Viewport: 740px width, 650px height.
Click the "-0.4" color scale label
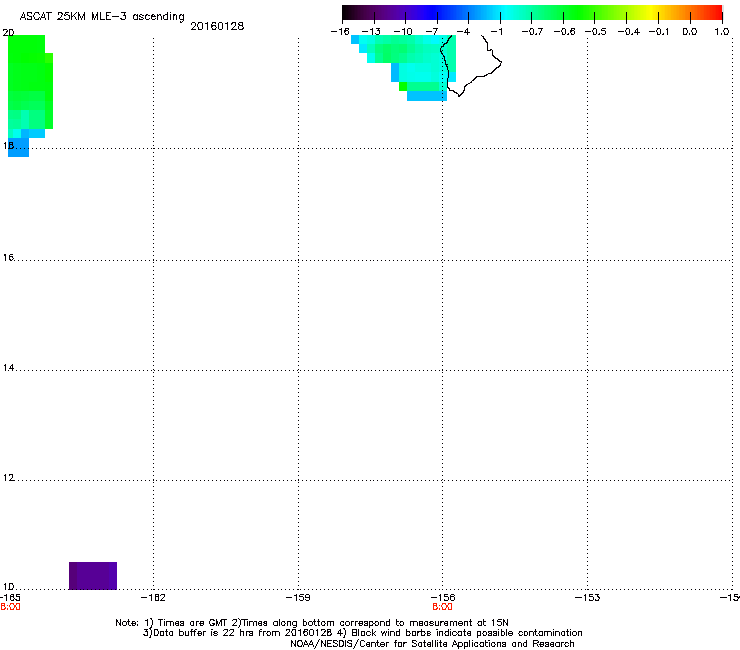[629, 32]
